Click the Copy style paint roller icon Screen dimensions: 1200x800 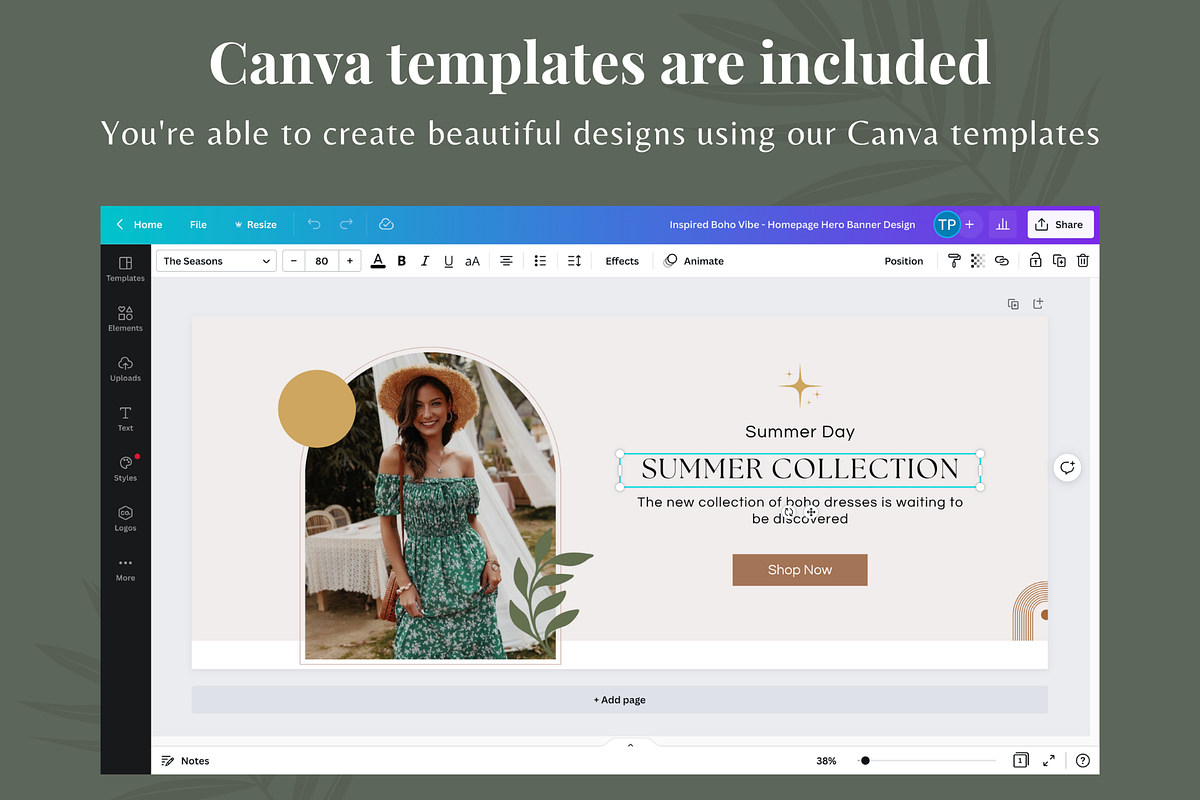[954, 261]
